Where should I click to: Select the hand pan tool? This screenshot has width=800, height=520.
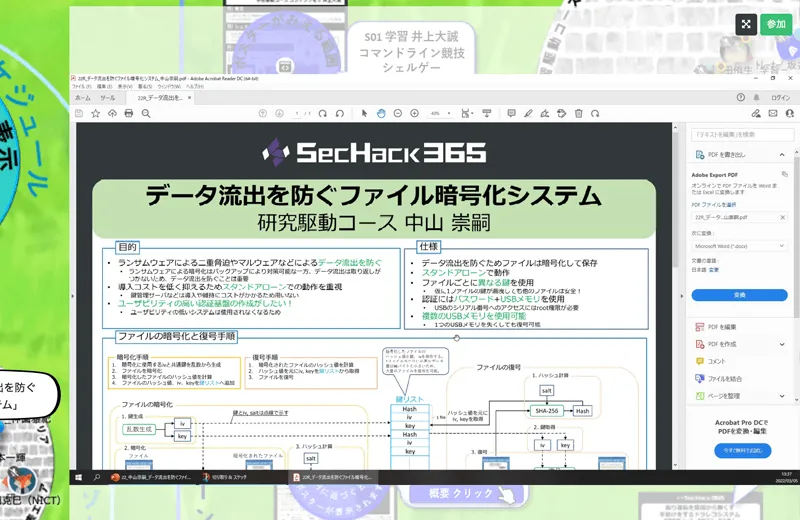click(x=381, y=113)
